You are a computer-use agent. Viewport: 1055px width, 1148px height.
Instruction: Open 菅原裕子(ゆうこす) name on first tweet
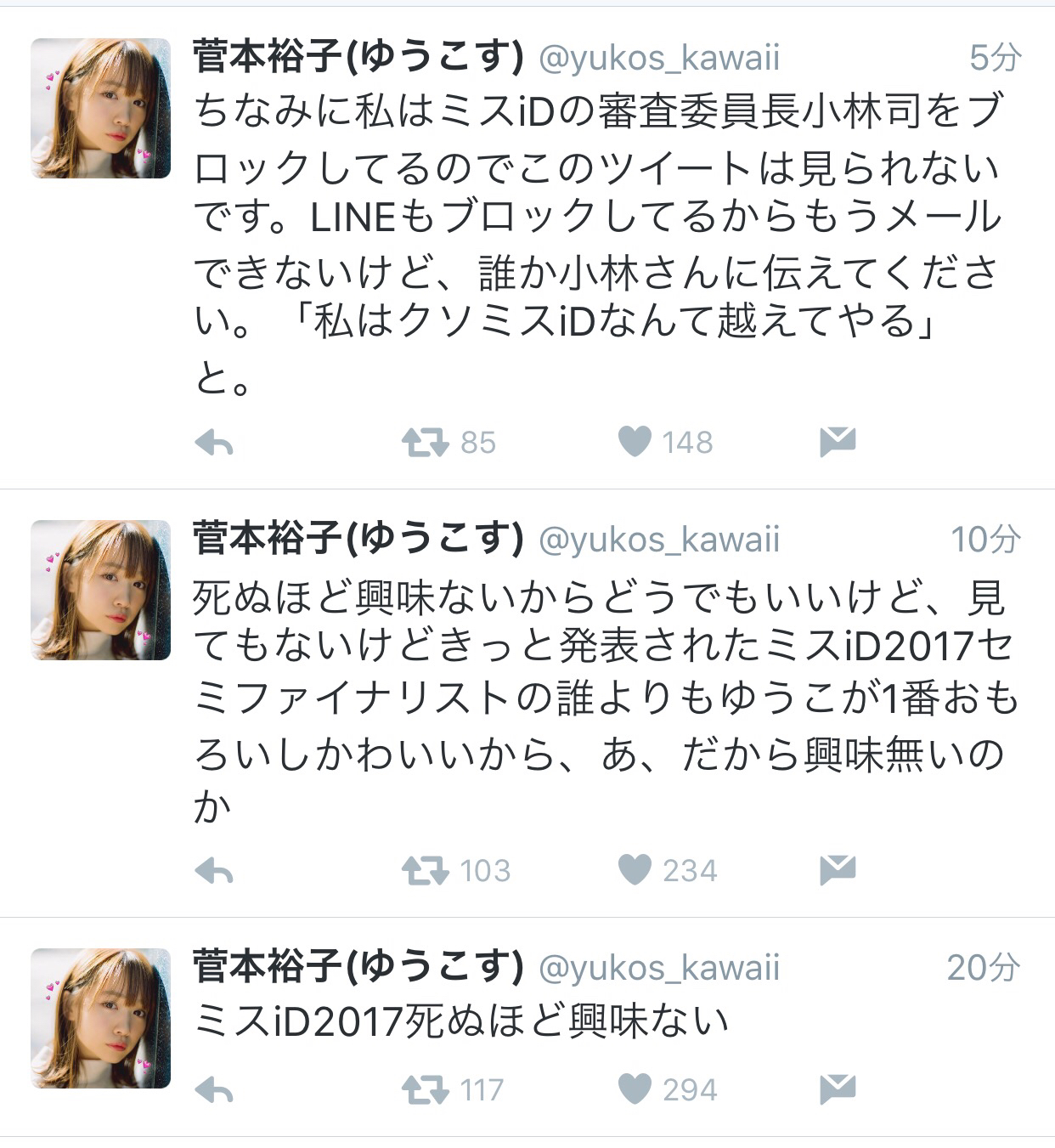pyautogui.click(x=358, y=57)
